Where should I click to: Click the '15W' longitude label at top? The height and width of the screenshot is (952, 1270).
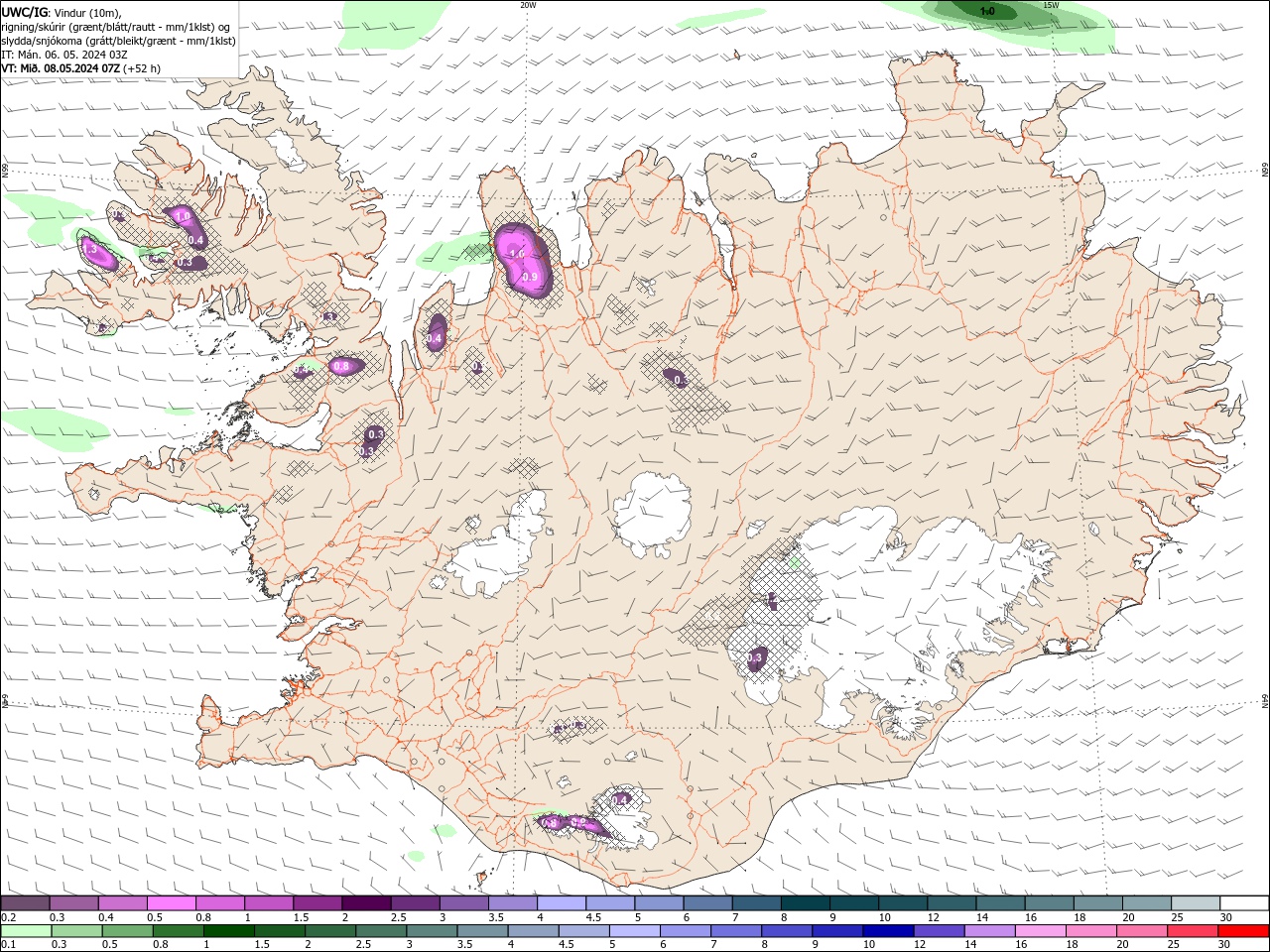[x=1051, y=5]
